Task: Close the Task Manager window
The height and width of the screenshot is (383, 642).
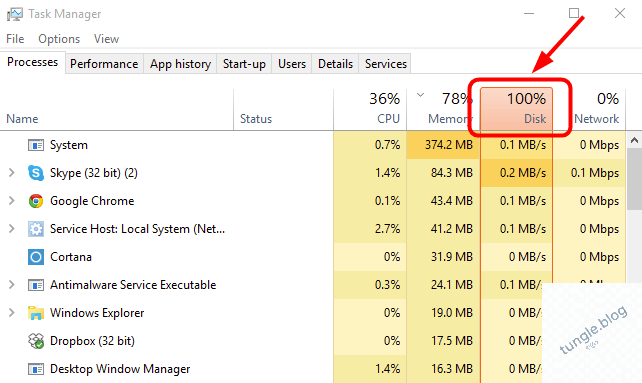Action: tap(620, 14)
